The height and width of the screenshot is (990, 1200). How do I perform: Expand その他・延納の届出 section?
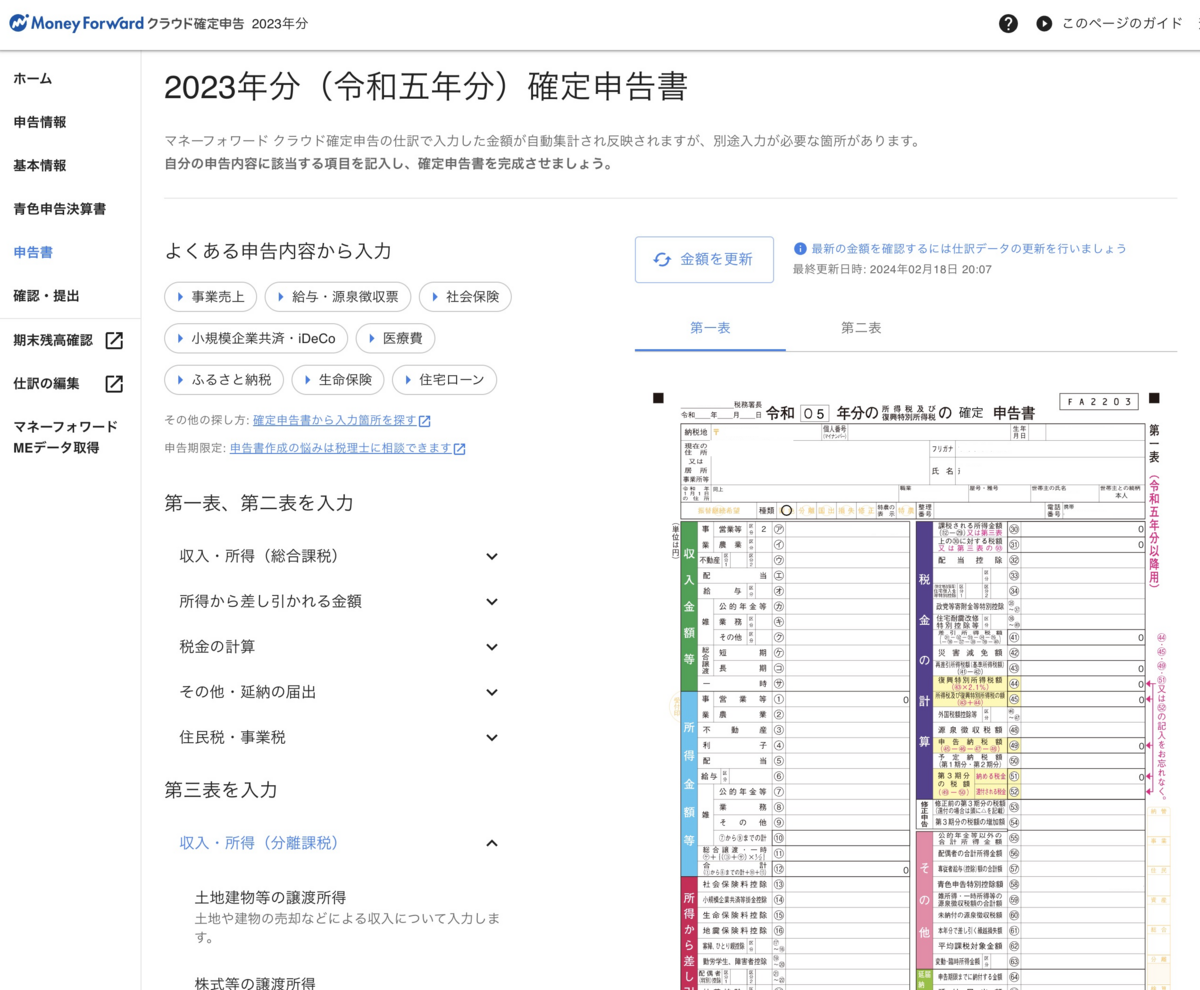pos(338,692)
